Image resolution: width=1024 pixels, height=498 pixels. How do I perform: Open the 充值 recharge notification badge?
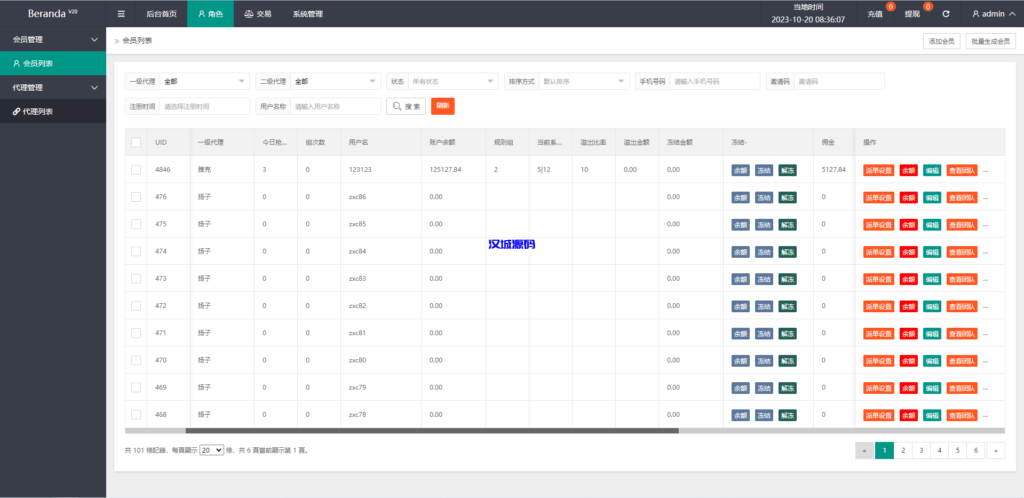coord(877,14)
